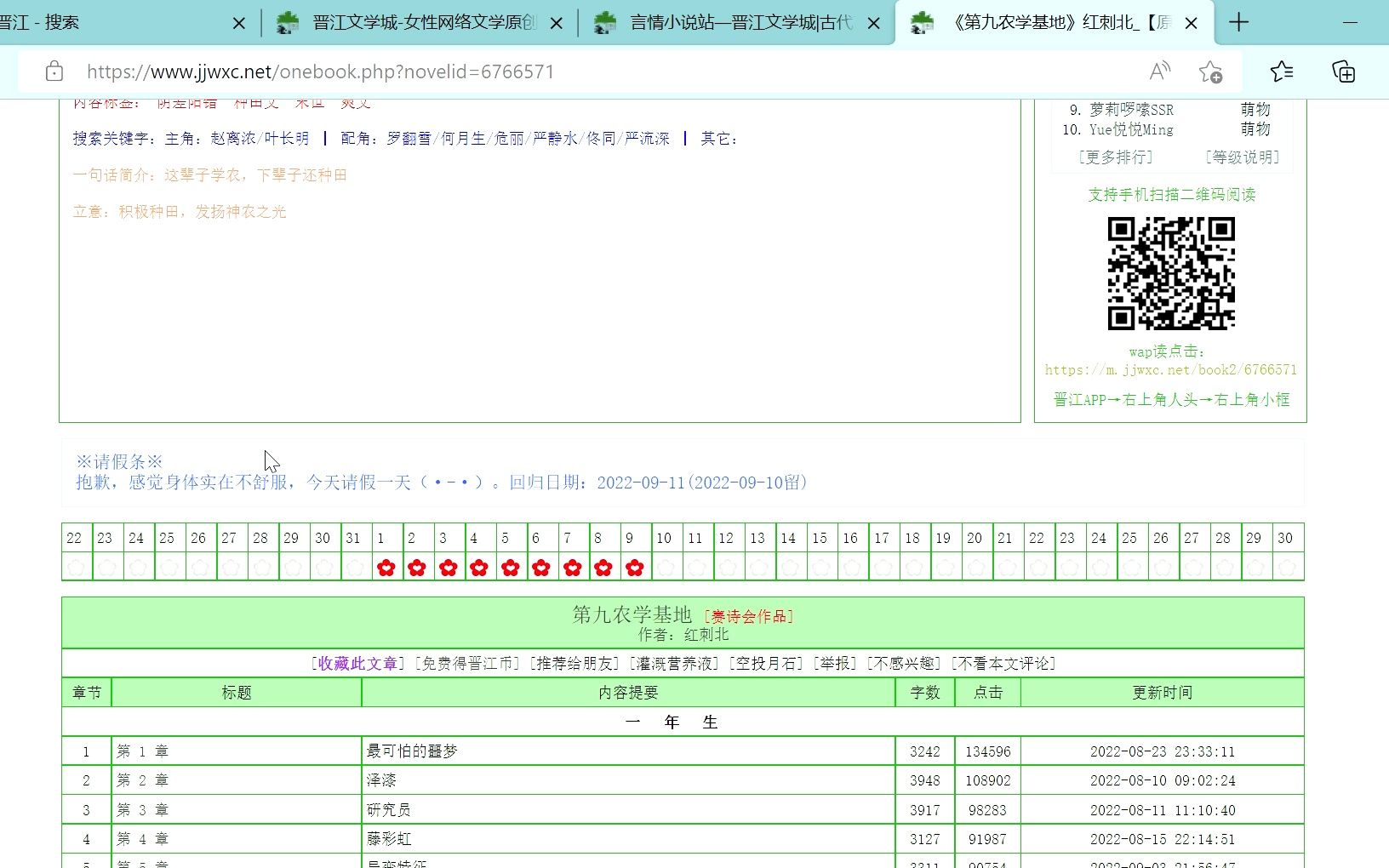This screenshot has width=1389, height=868.
Task: Open chapter 第 2 章
Action: tap(142, 780)
